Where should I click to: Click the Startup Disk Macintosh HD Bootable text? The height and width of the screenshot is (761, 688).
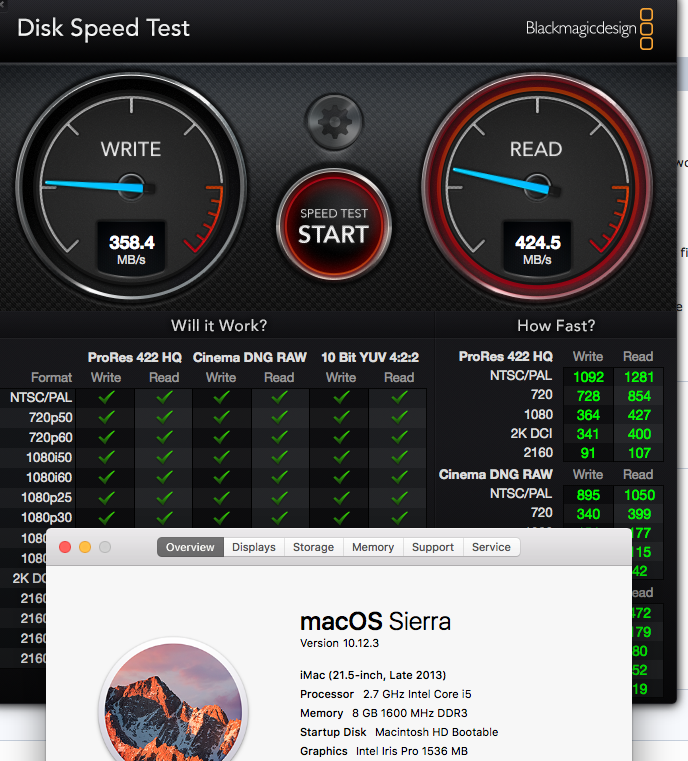[x=399, y=732]
